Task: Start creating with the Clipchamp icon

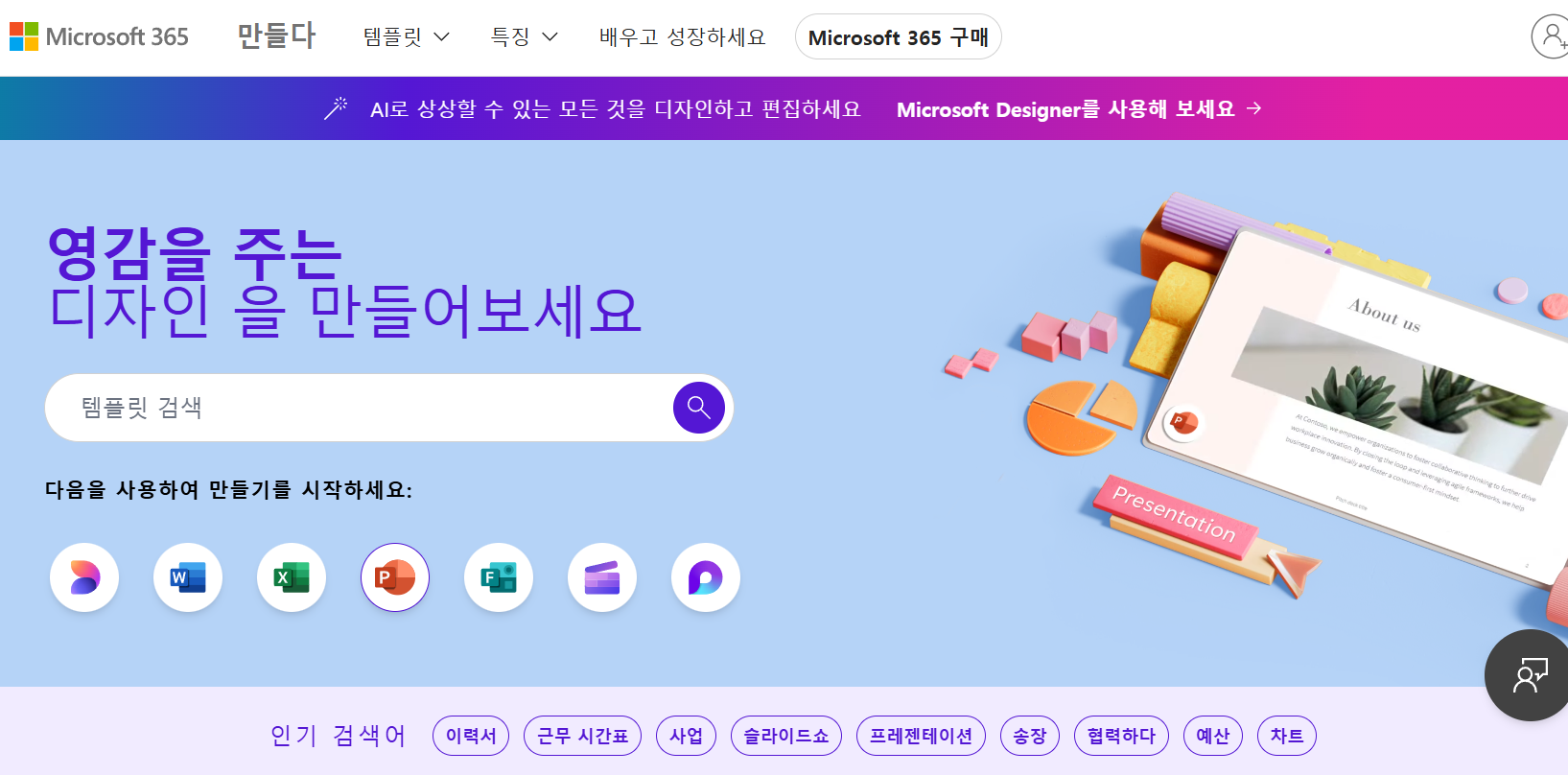Action: (602, 577)
